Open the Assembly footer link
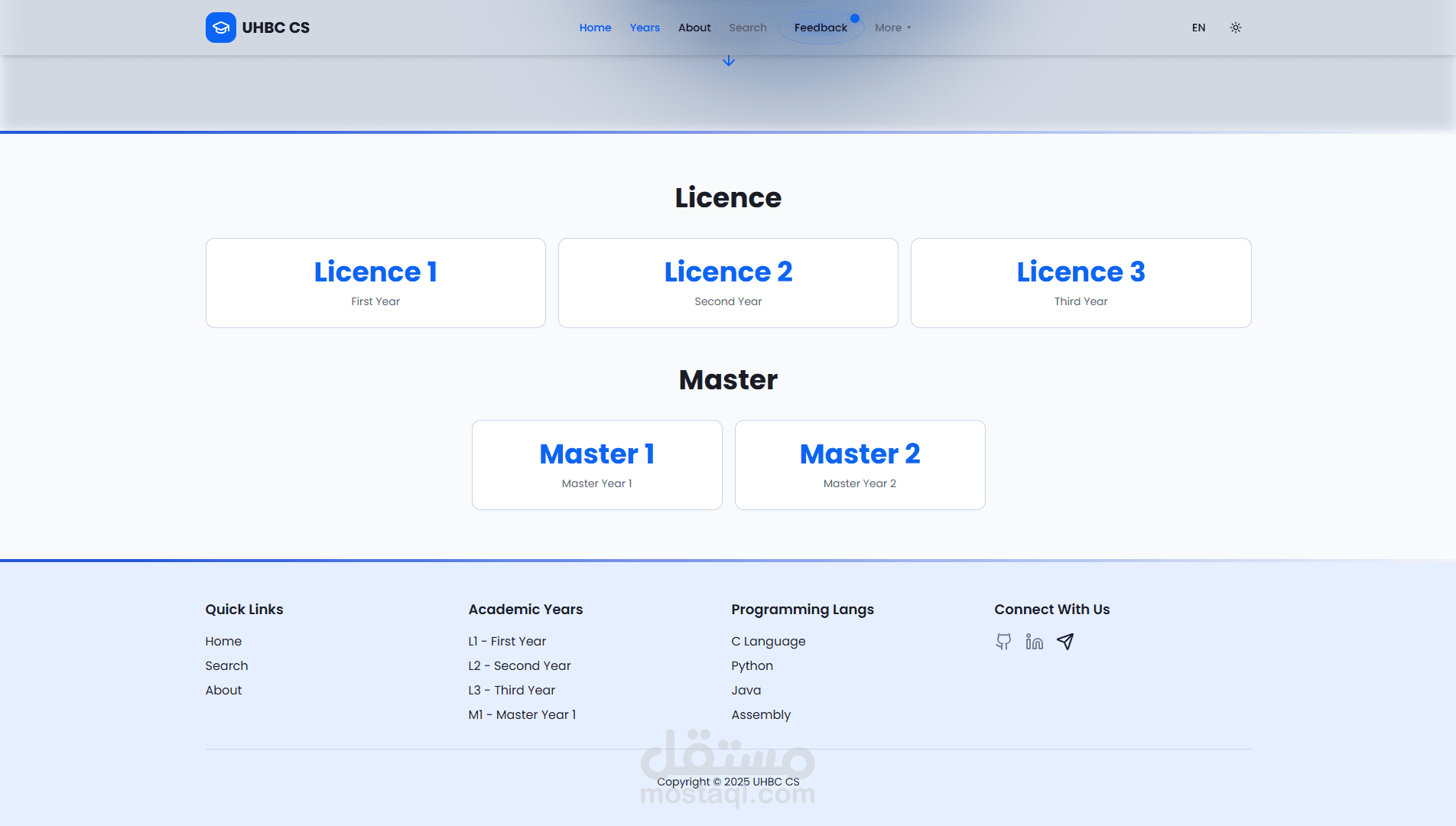This screenshot has width=1456, height=826. [761, 714]
